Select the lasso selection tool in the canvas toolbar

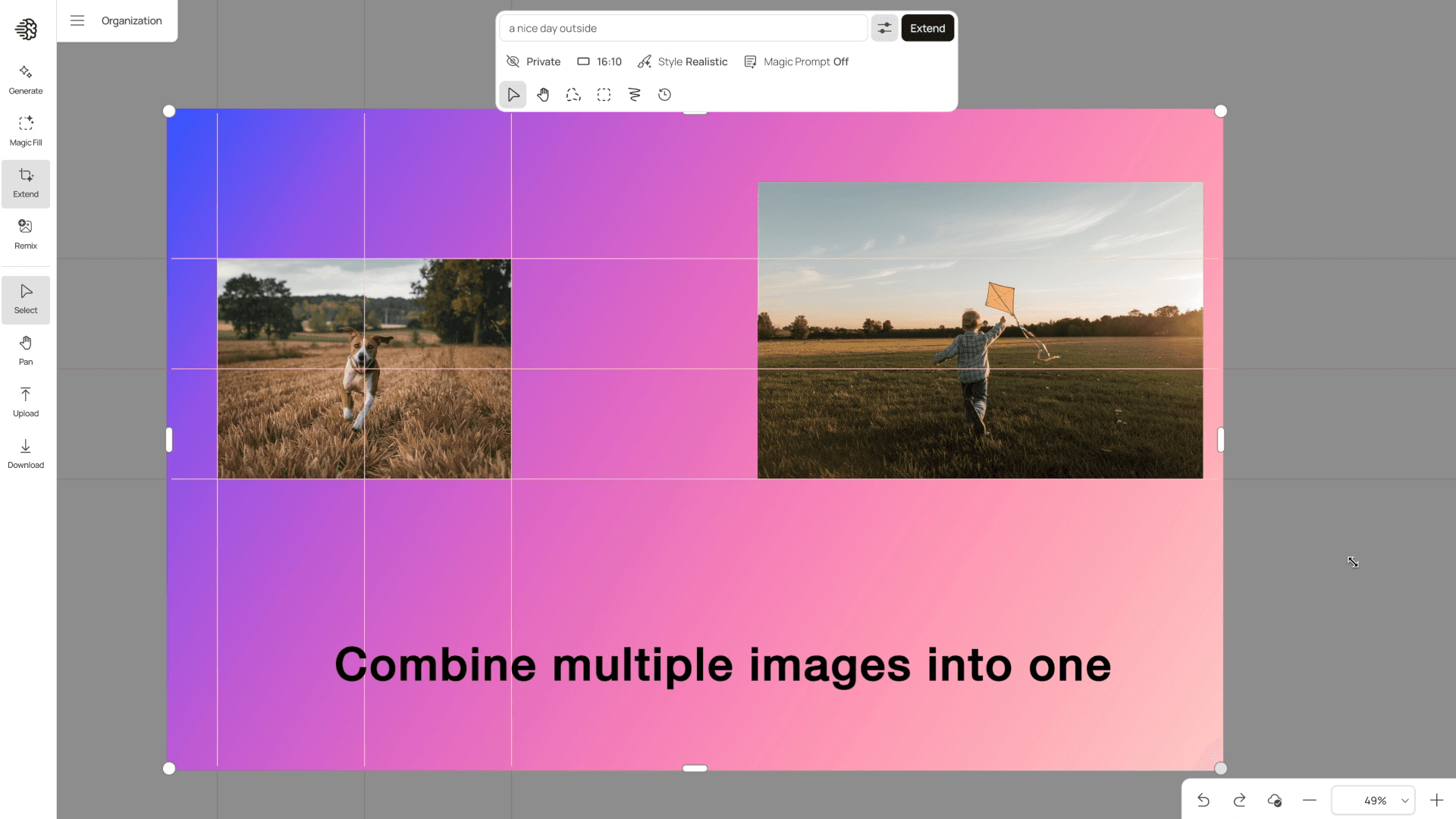[573, 94]
